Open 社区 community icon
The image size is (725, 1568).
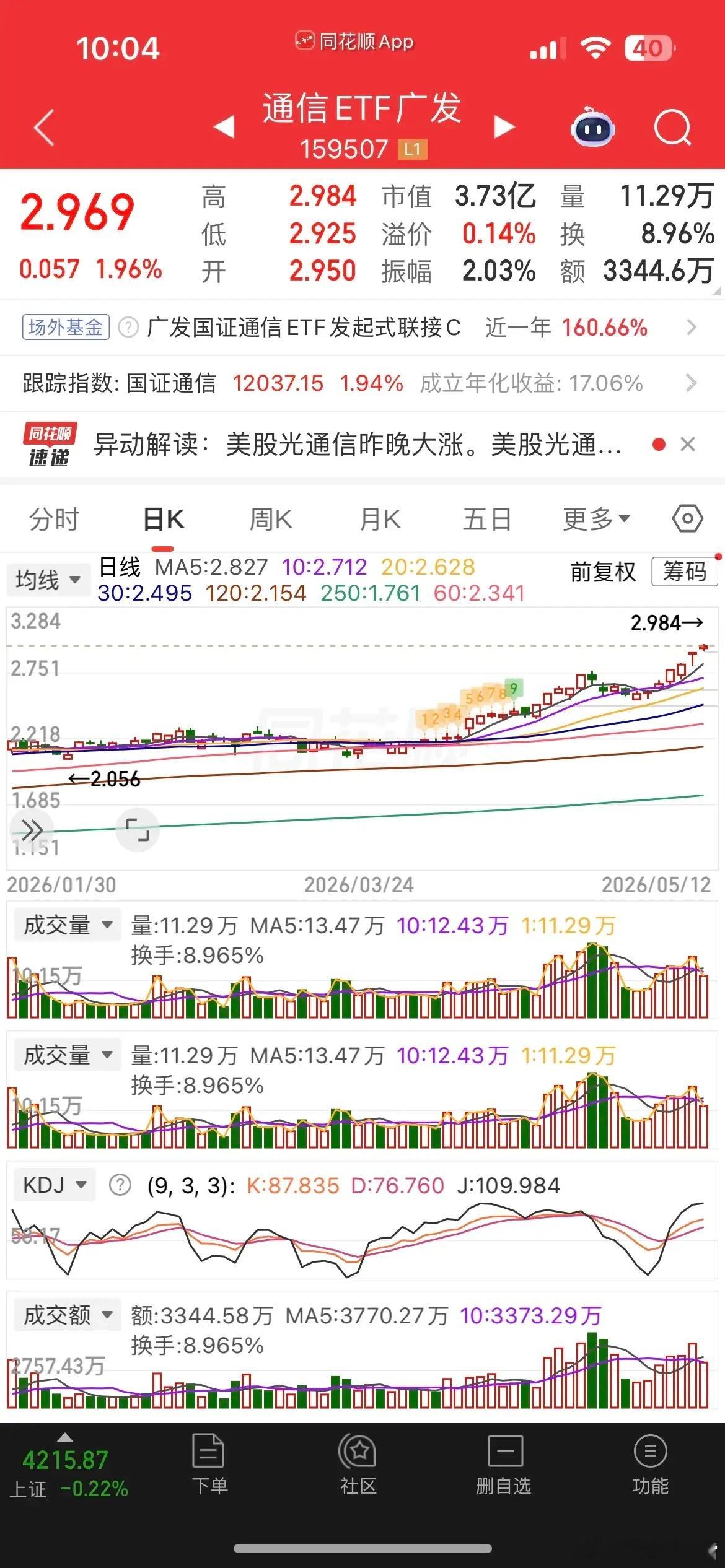[358, 1464]
